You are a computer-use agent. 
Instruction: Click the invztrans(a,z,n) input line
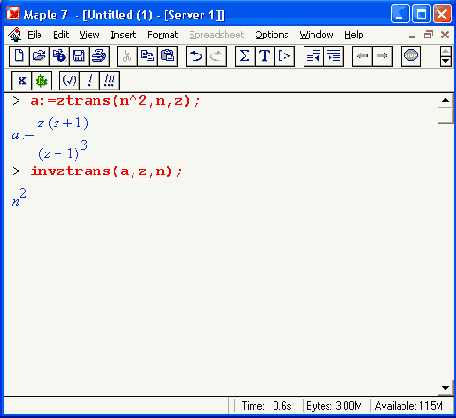click(106, 171)
